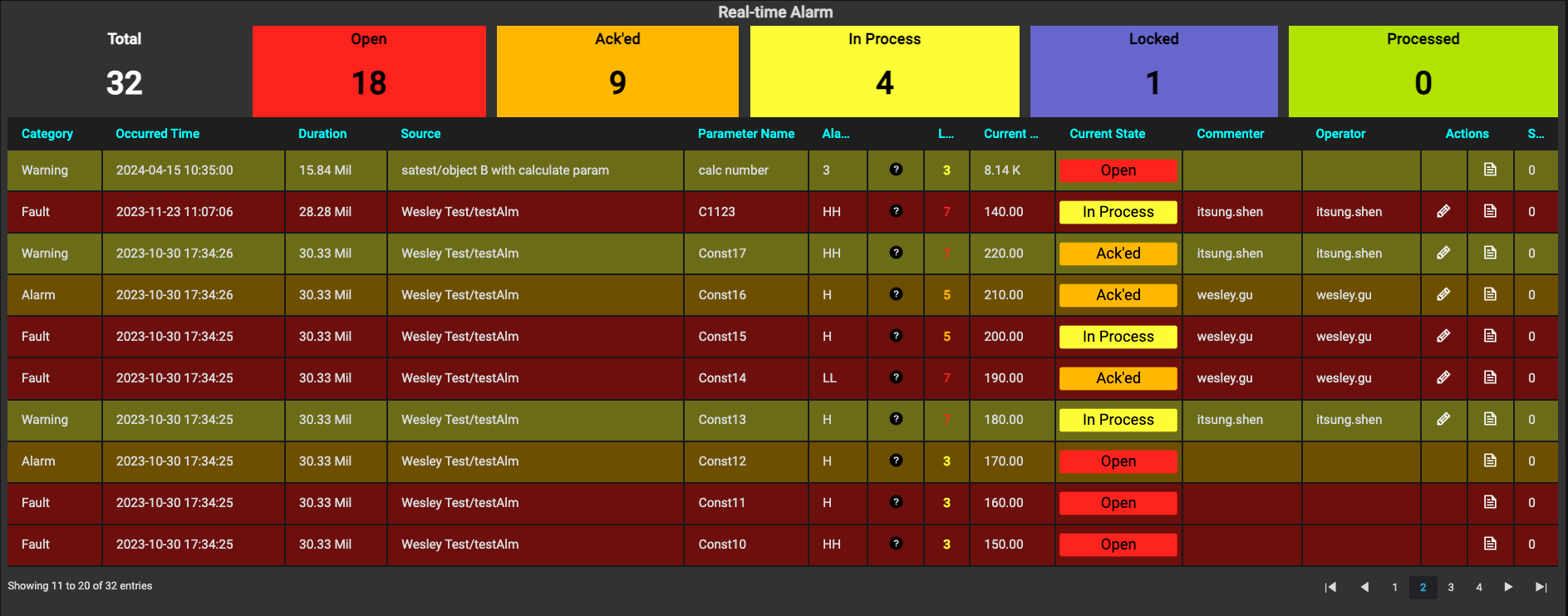This screenshot has width=1568, height=616.
Task: Sort by the Current State column header
Action: (x=1107, y=134)
